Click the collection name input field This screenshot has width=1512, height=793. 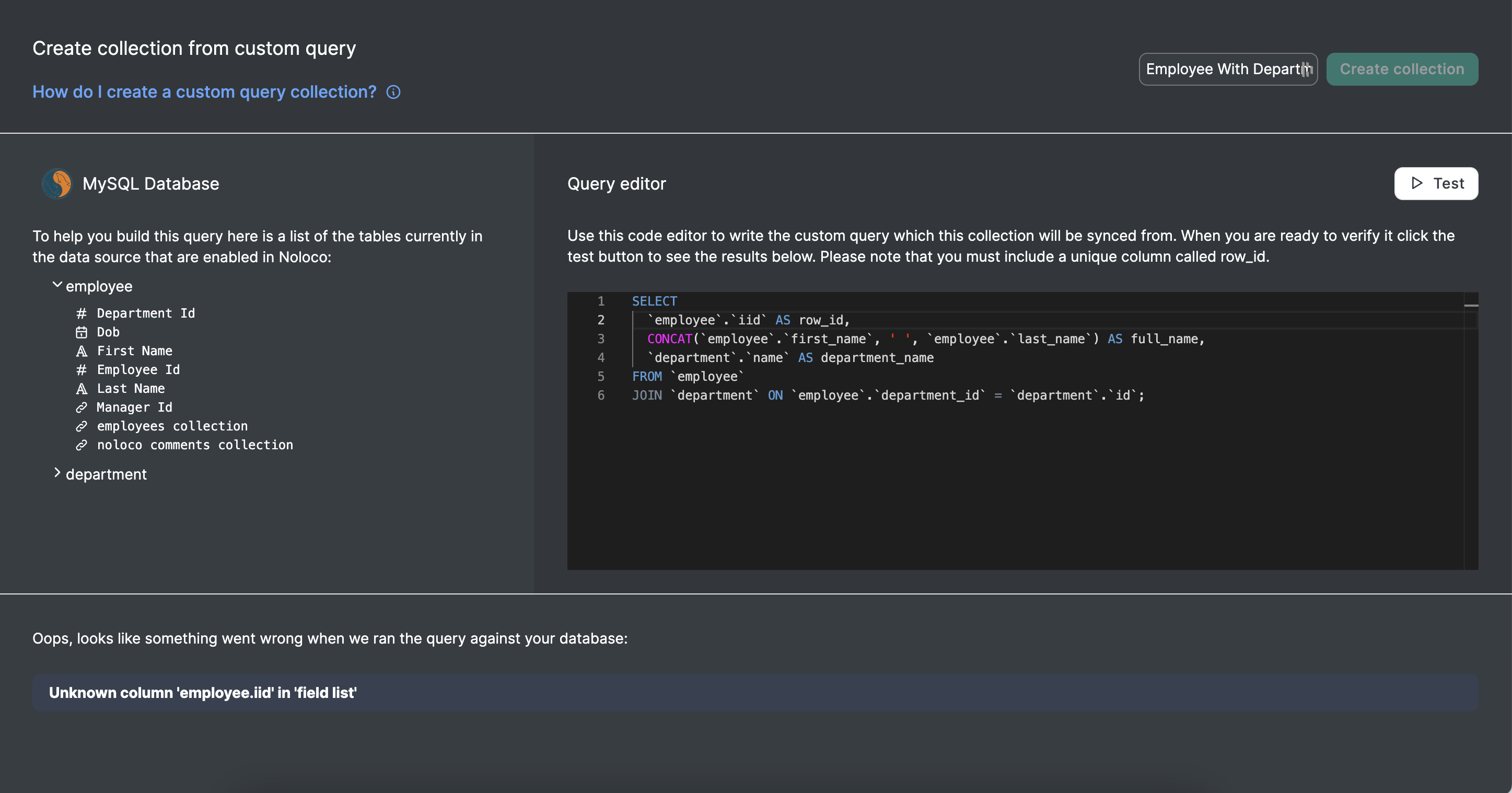click(1221, 69)
